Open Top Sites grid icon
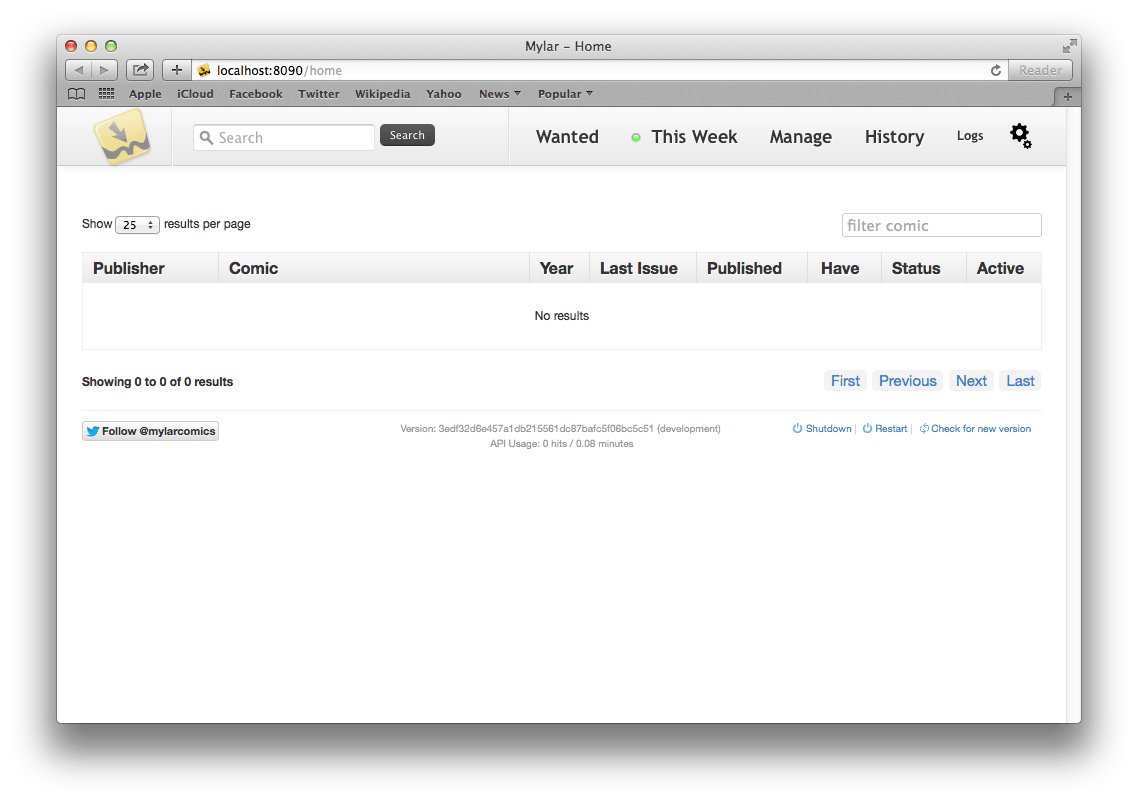The height and width of the screenshot is (802, 1138). click(106, 94)
